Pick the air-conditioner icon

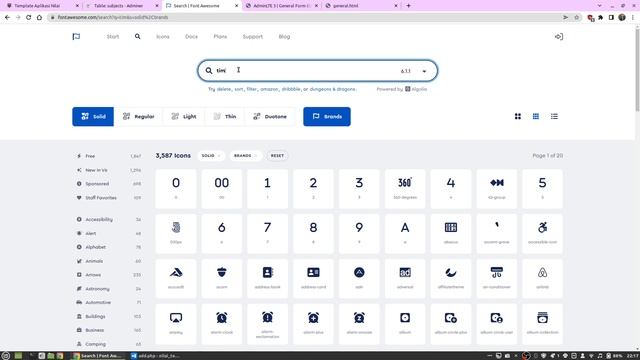pyautogui.click(x=496, y=278)
